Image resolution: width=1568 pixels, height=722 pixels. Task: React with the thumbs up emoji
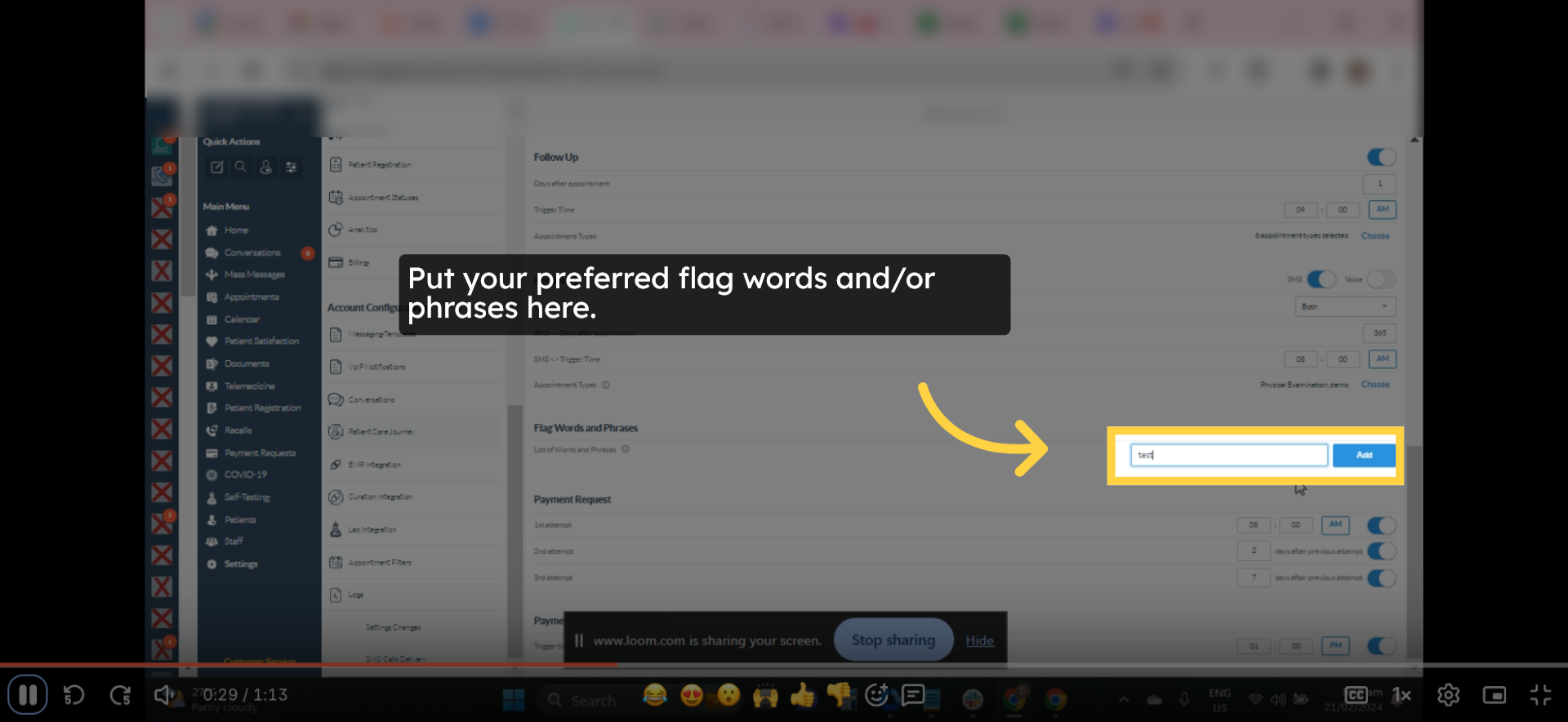(x=803, y=695)
